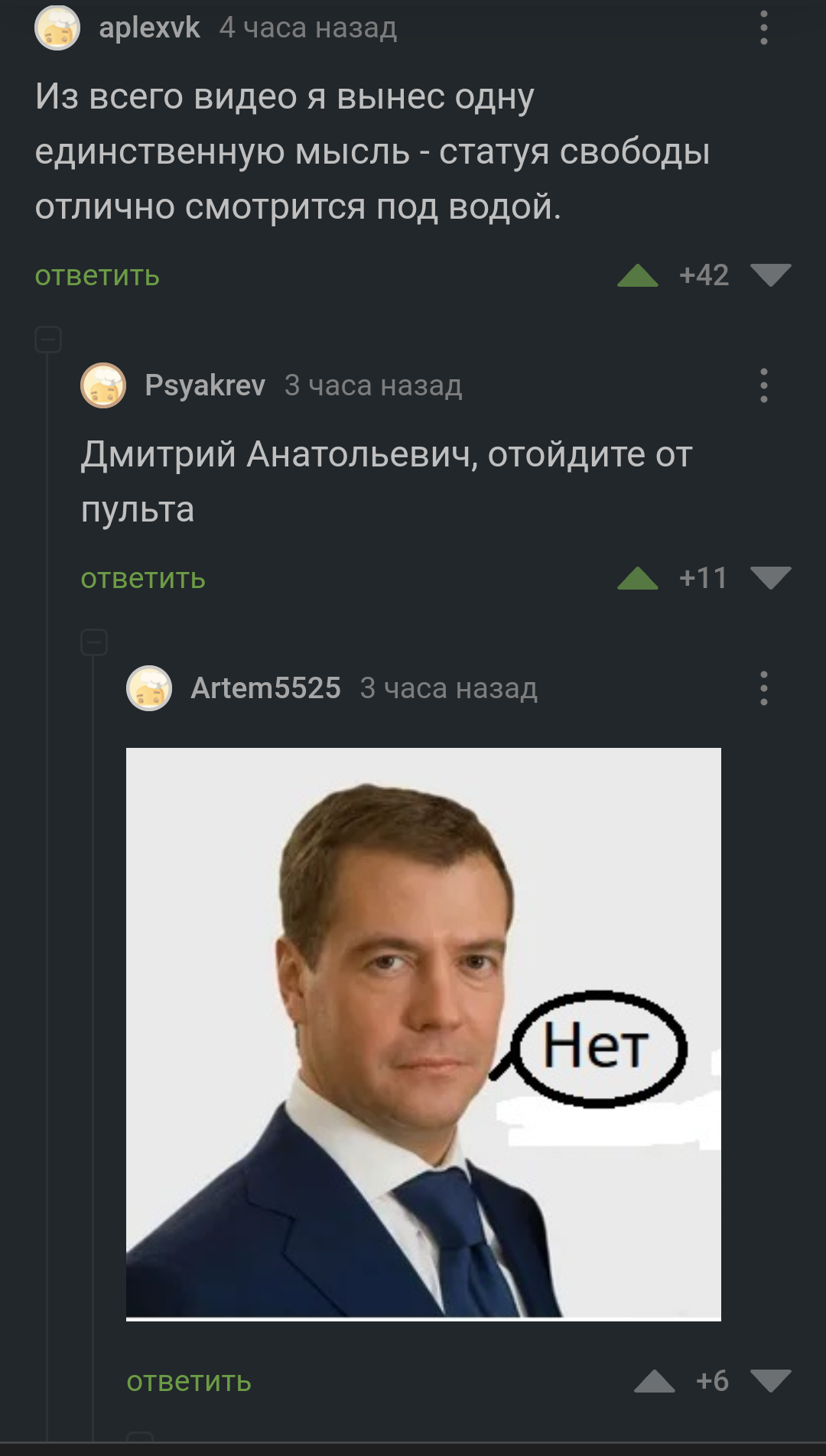Viewport: 826px width, 1456px height.
Task: Open three-dot menu on Psyakrev's comment
Action: coord(763,385)
